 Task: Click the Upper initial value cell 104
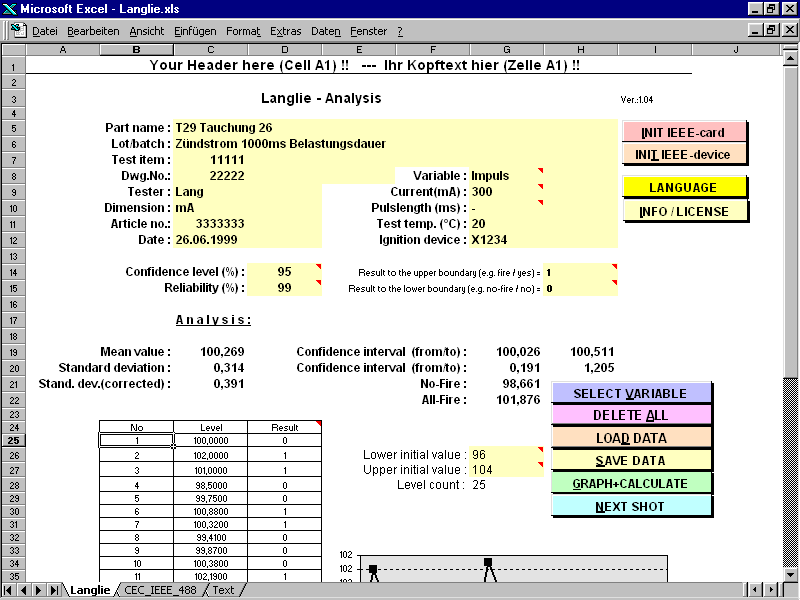pos(507,469)
